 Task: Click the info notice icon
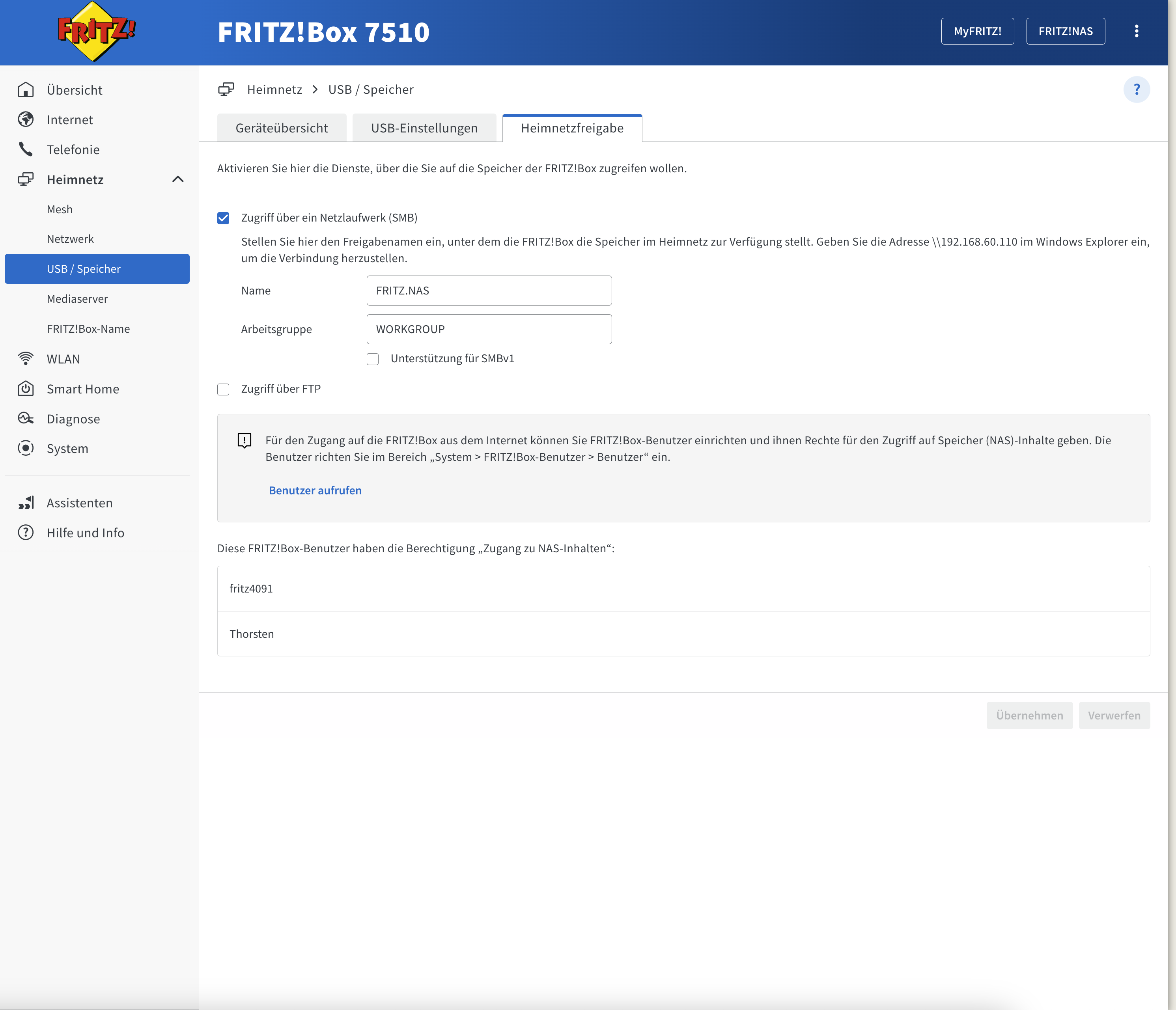tap(244, 441)
